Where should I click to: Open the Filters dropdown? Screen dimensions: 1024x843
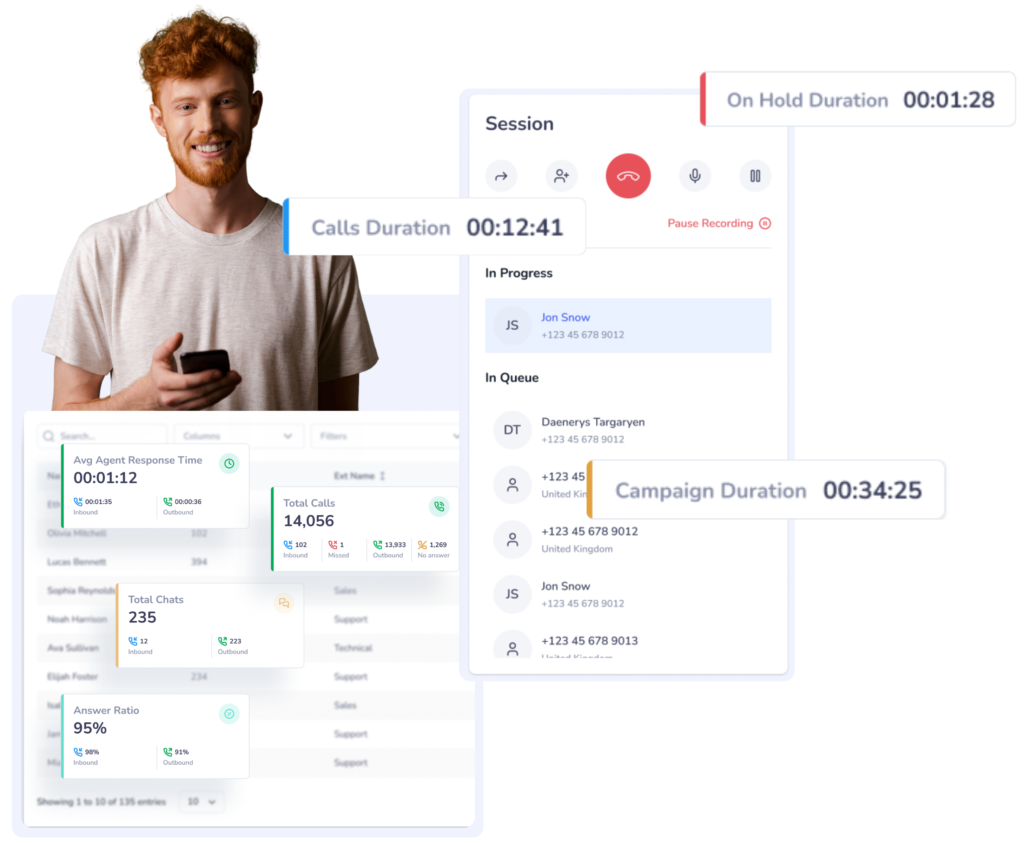click(x=385, y=436)
